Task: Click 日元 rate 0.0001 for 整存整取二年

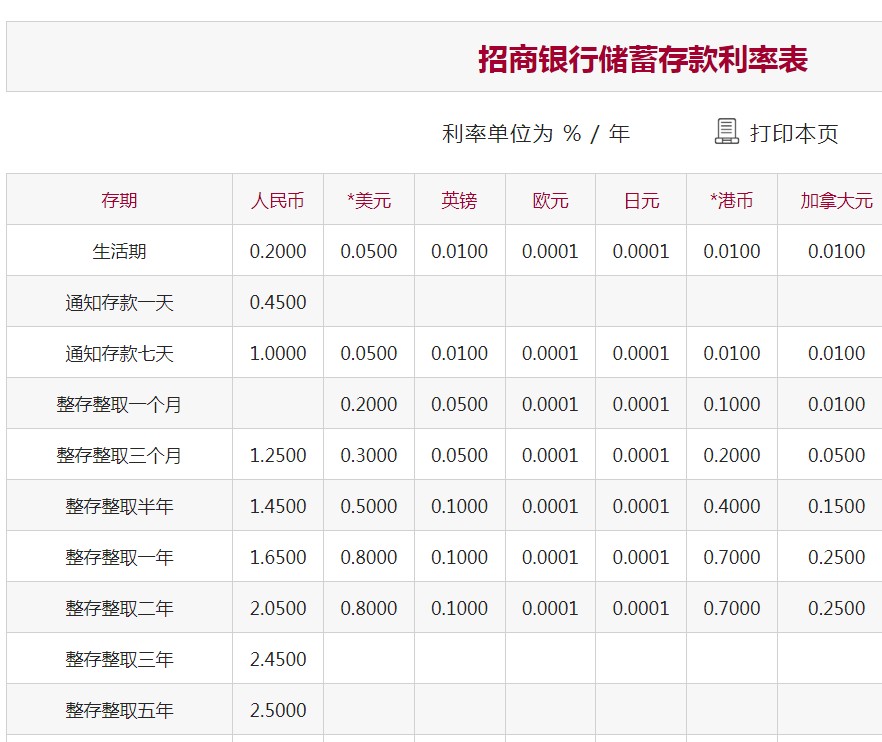Action: 641,608
